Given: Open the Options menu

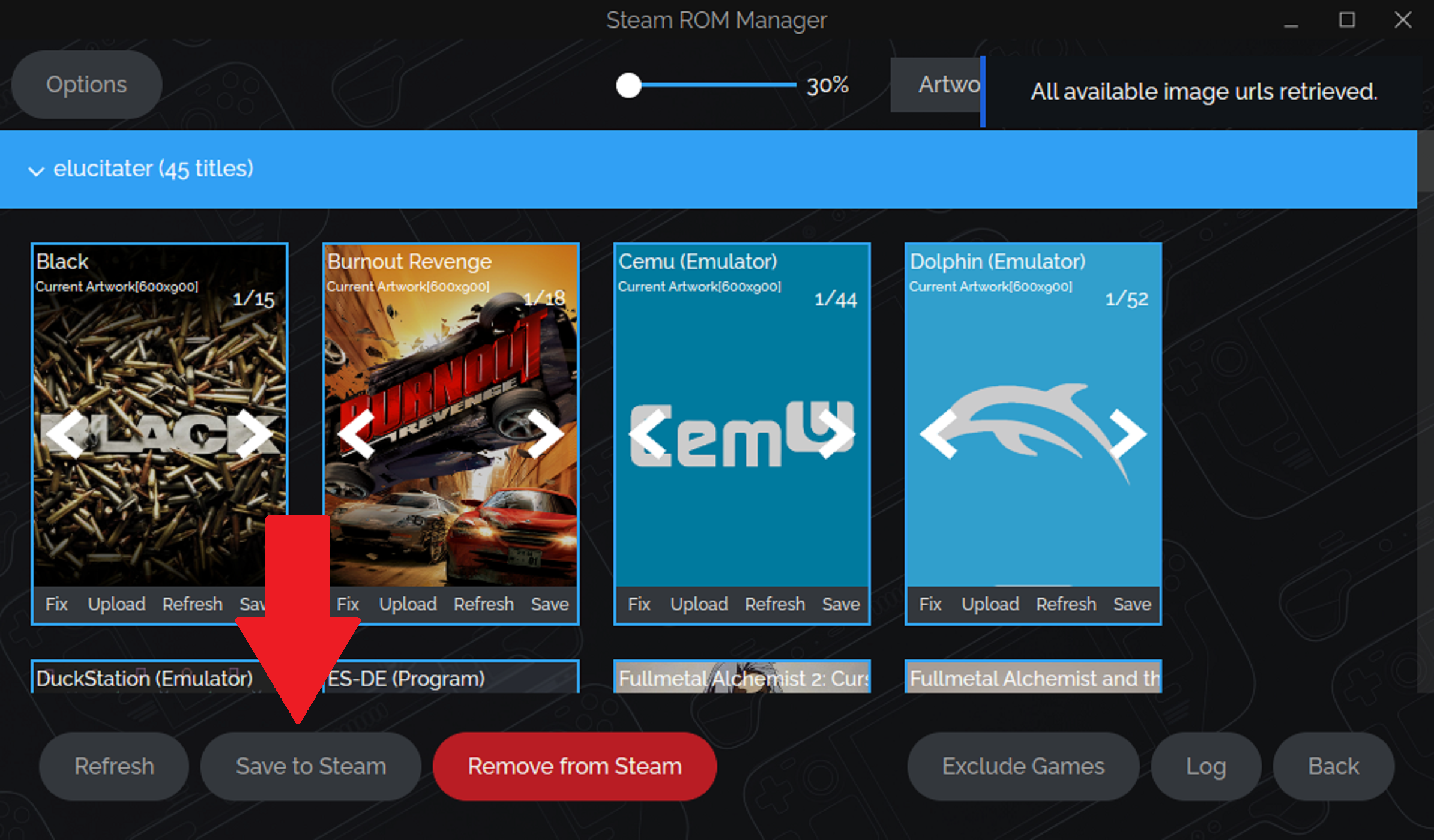Looking at the screenshot, I should [87, 84].
